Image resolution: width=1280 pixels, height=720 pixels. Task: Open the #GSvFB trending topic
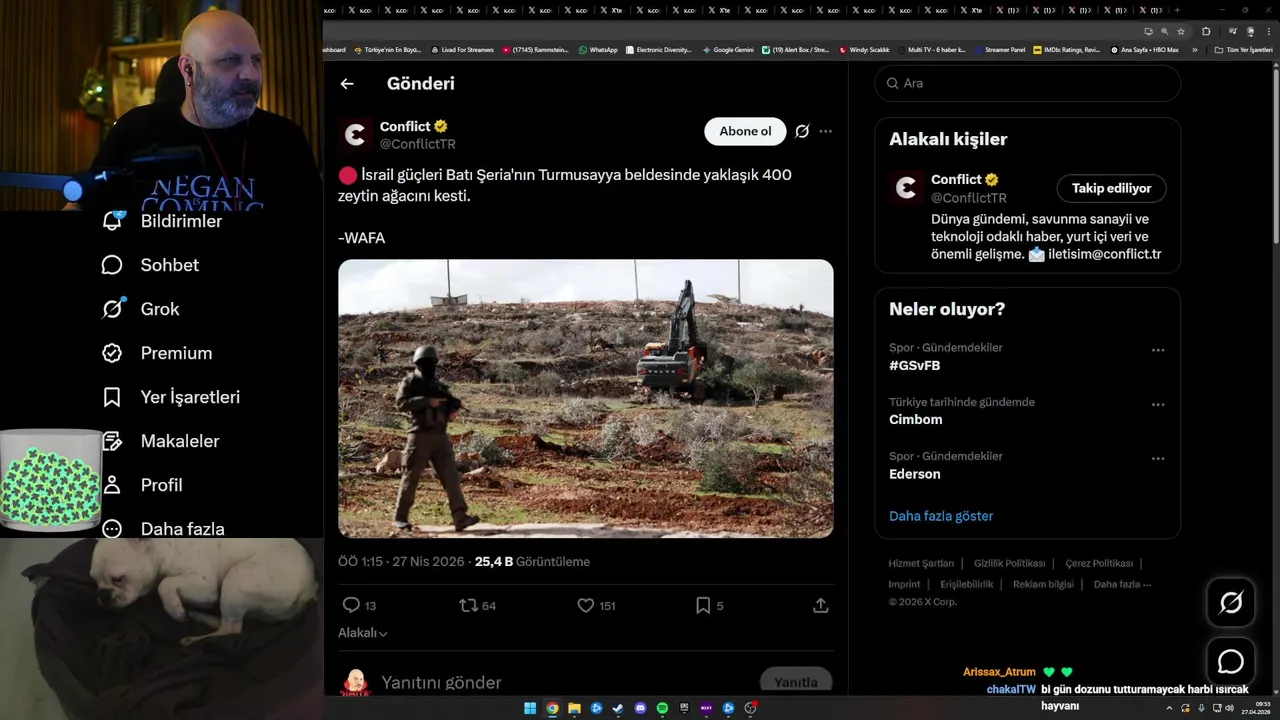coord(915,366)
